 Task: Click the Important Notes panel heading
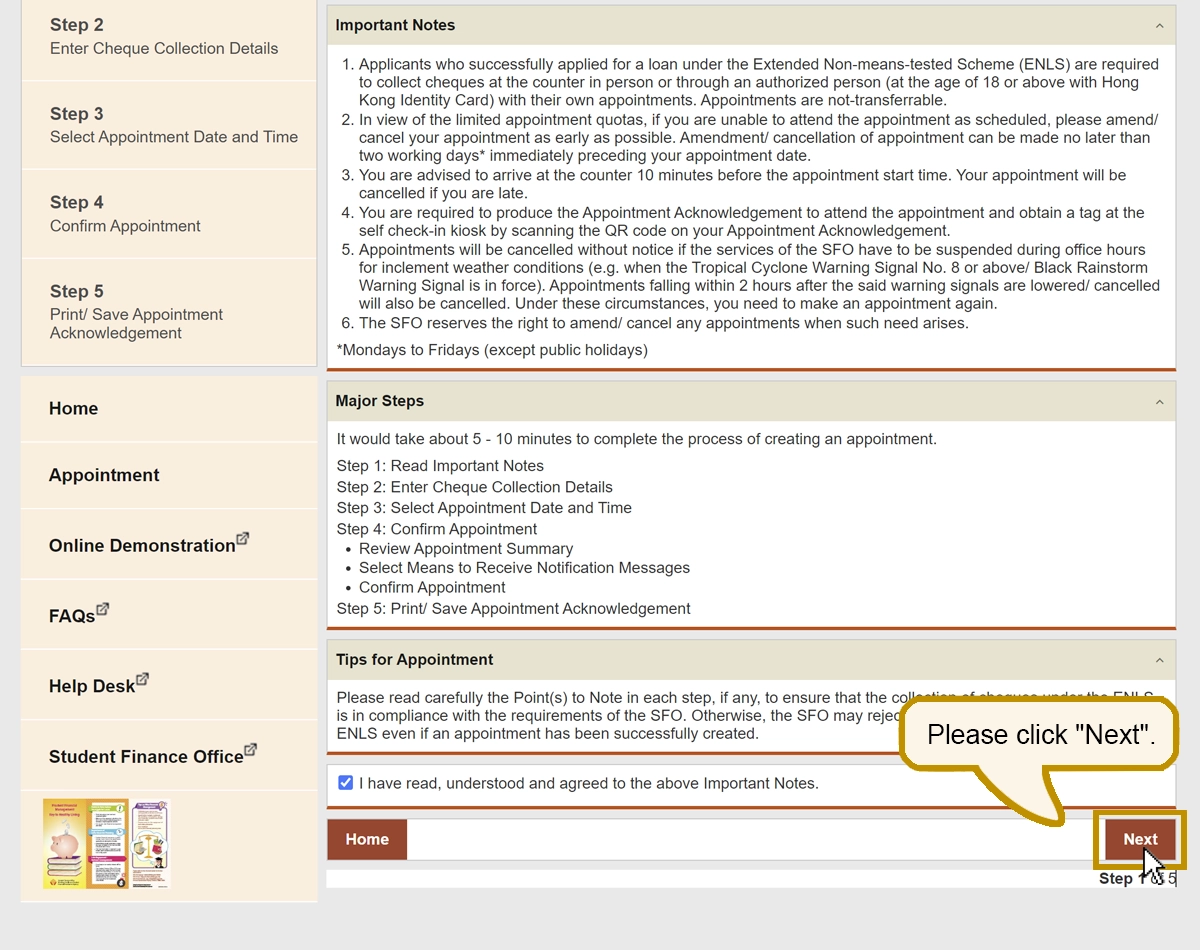tap(395, 25)
